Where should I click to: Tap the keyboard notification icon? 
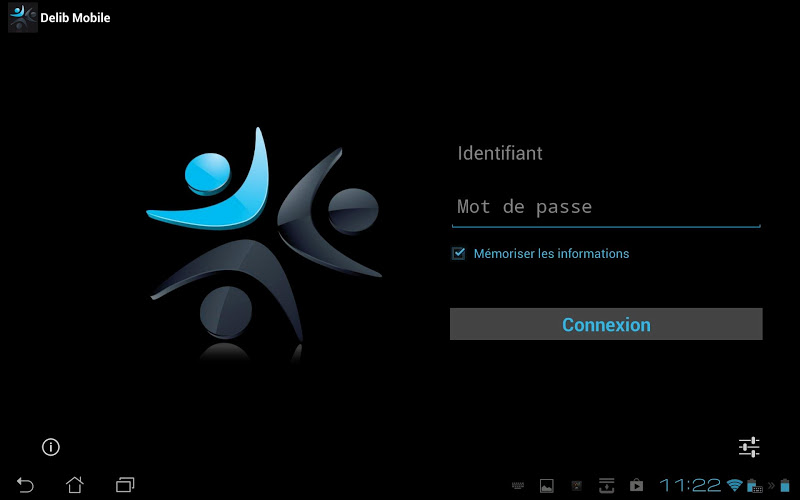[x=518, y=486]
